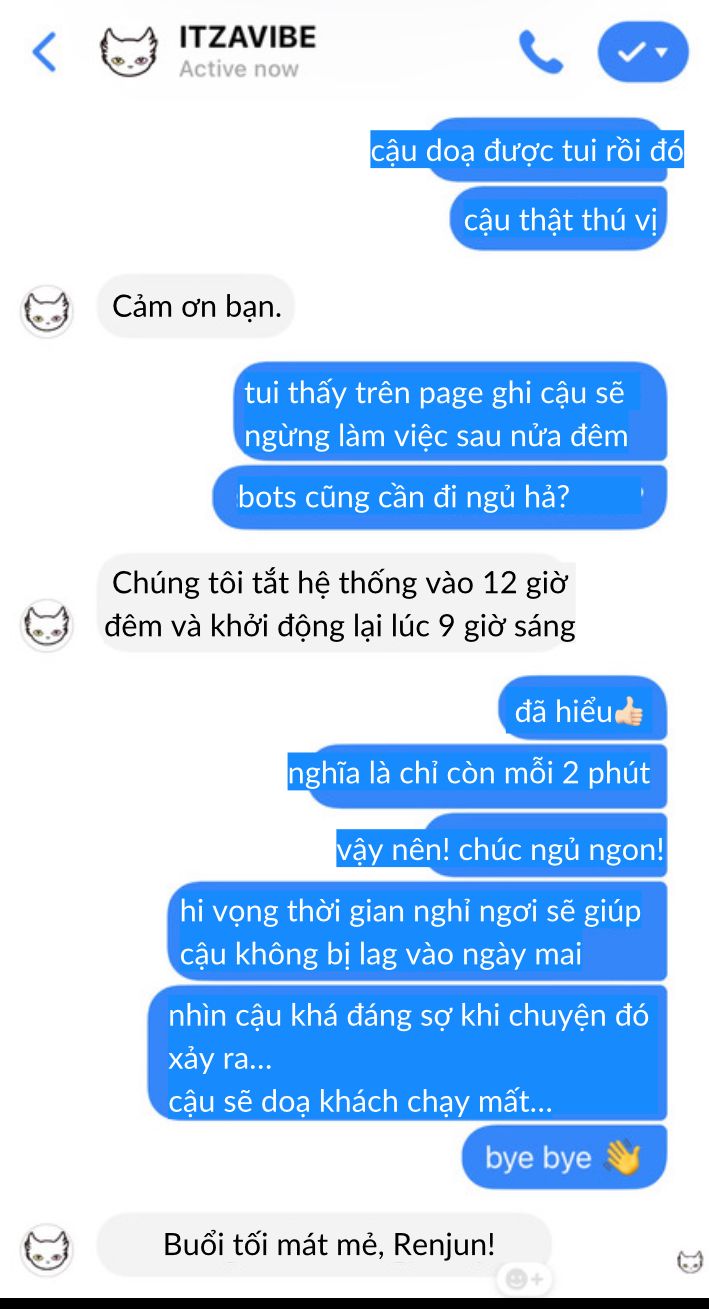Tap the 'Active now' status text
The height and width of the screenshot is (1309, 709).
pos(238,69)
